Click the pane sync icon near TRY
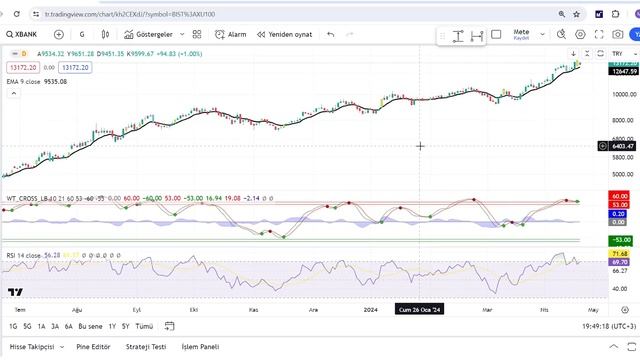 click(x=600, y=53)
